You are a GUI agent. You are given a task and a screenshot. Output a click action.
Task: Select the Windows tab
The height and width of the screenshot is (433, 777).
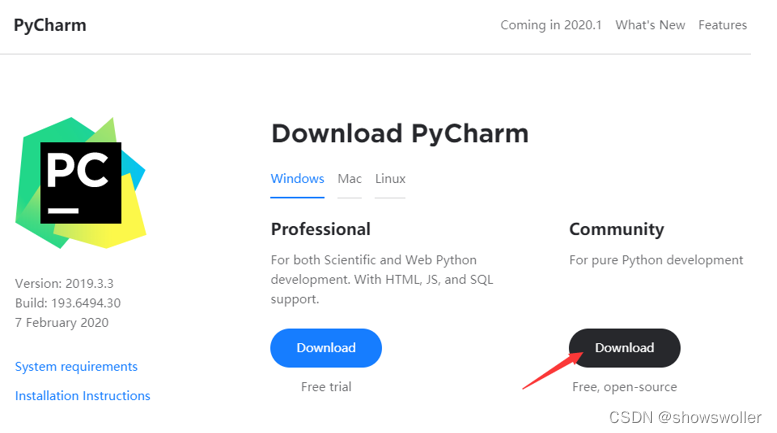(297, 179)
